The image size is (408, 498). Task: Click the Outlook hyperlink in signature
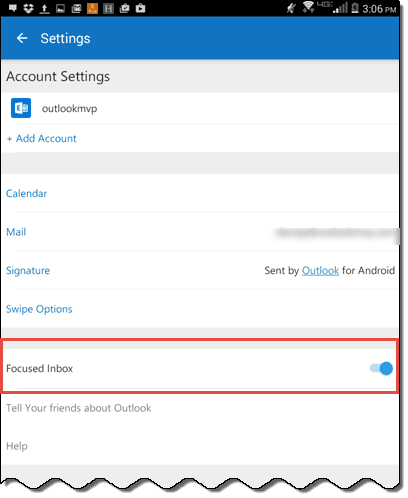click(320, 270)
